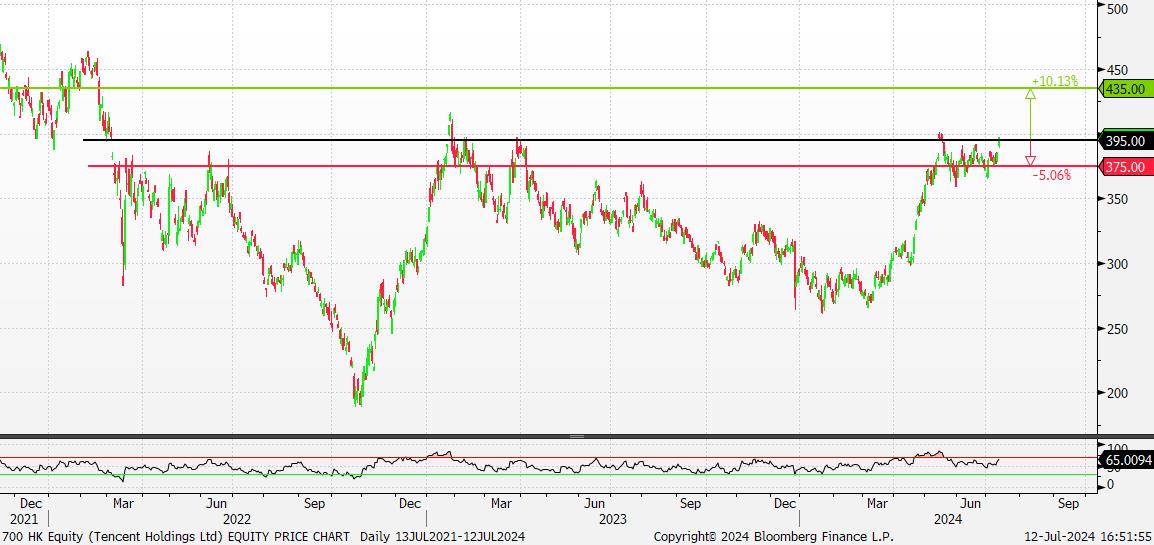Viewport: 1154px width, 545px height.
Task: Click the black 395.00 price label
Action: click(x=1125, y=140)
